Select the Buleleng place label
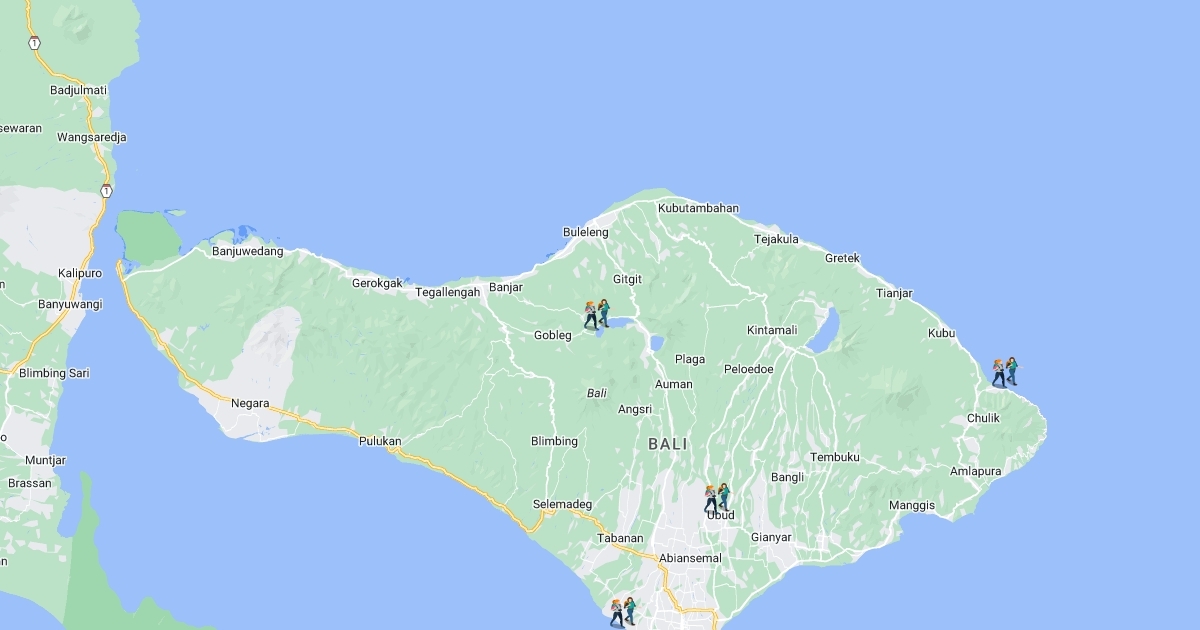Screen dimensions: 1200x630 pyautogui.click(x=585, y=232)
